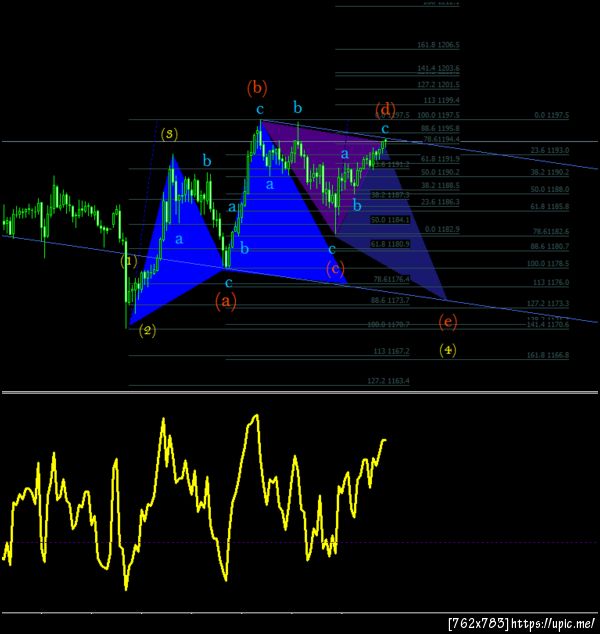
Task: Click the 0.0 1182.9 Fibonacci label
Action: click(442, 229)
